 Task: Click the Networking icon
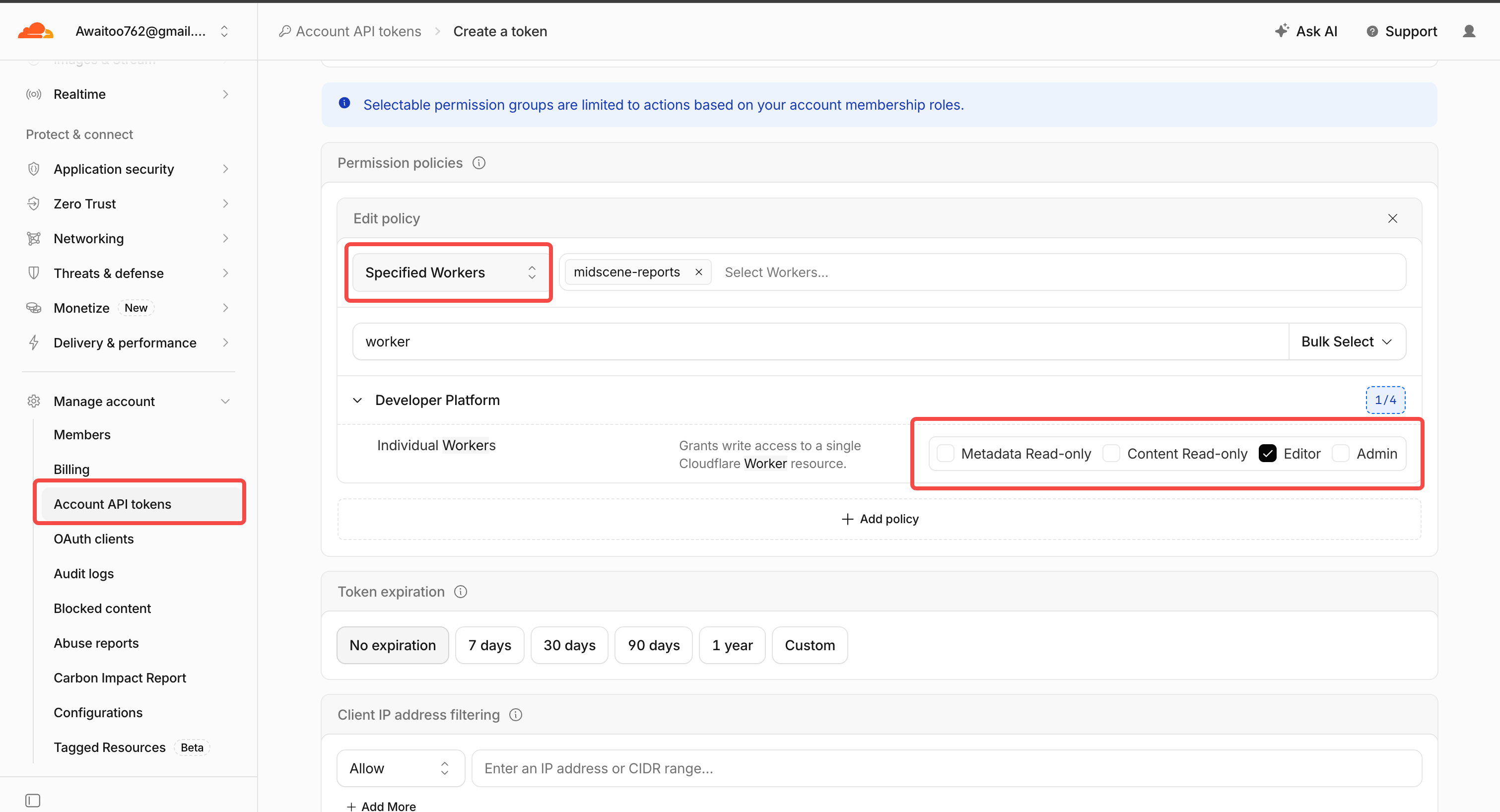click(x=34, y=239)
